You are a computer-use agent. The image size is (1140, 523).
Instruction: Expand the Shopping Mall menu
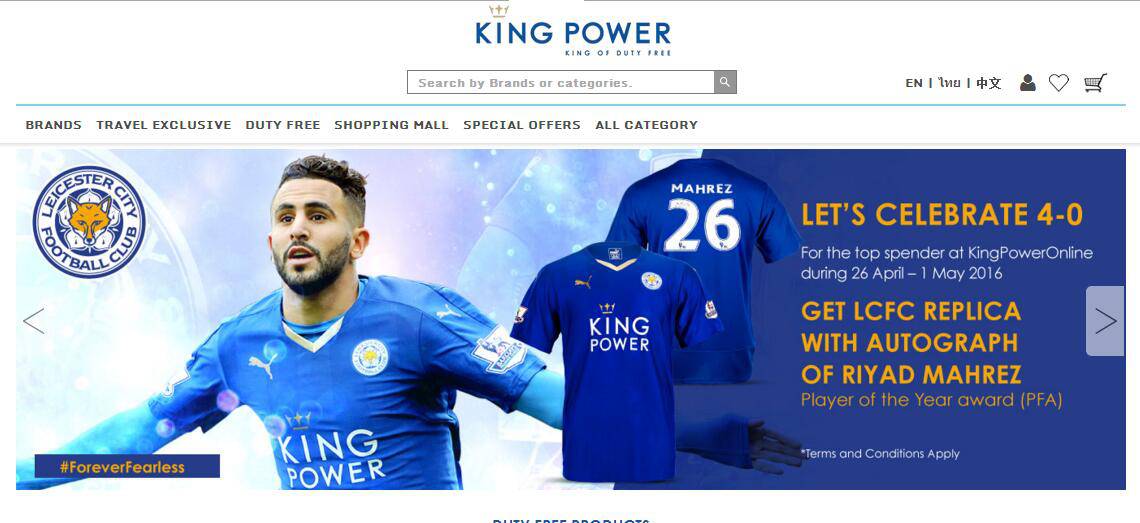pos(391,125)
